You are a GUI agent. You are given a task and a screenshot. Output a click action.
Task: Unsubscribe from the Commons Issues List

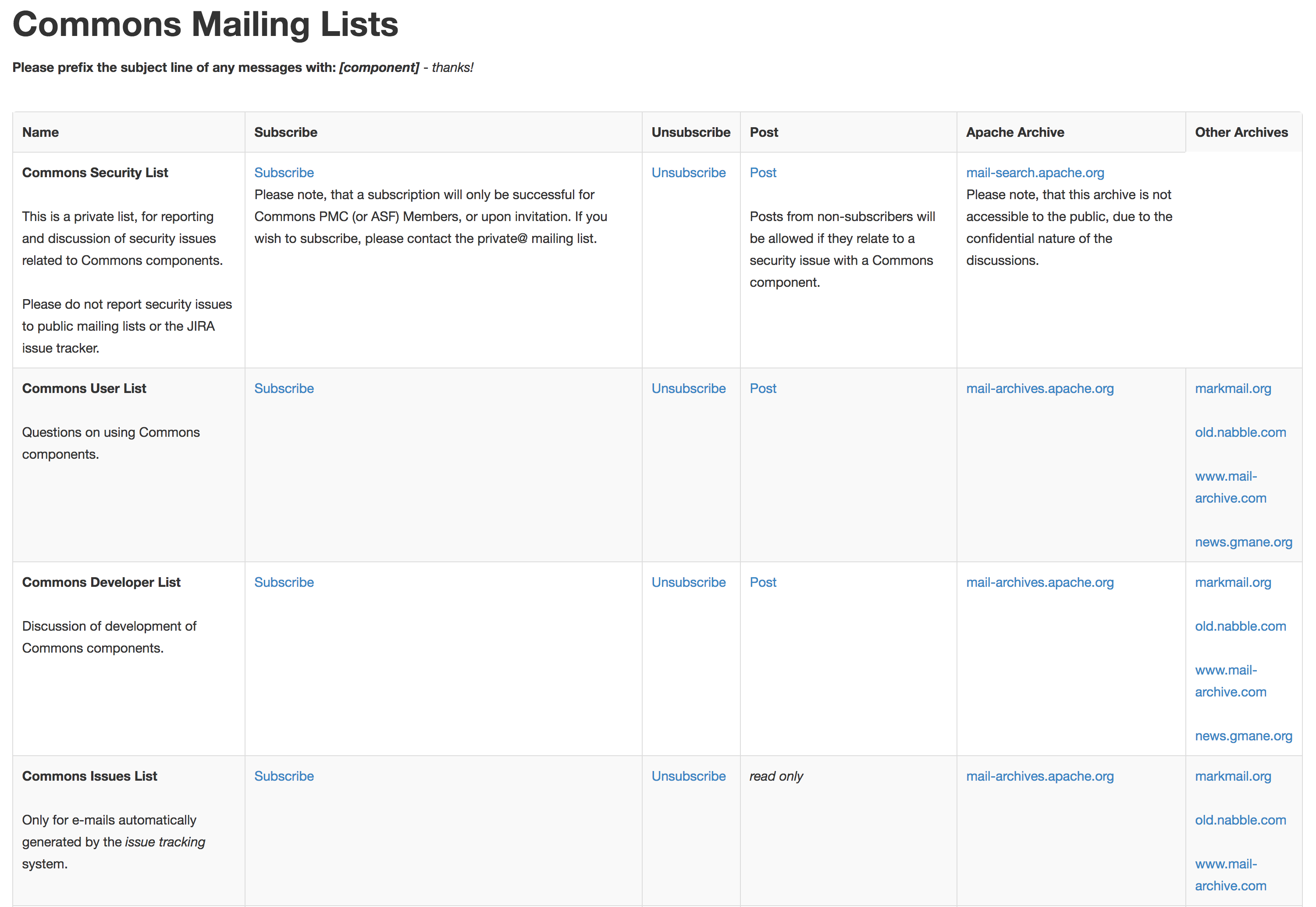click(688, 776)
